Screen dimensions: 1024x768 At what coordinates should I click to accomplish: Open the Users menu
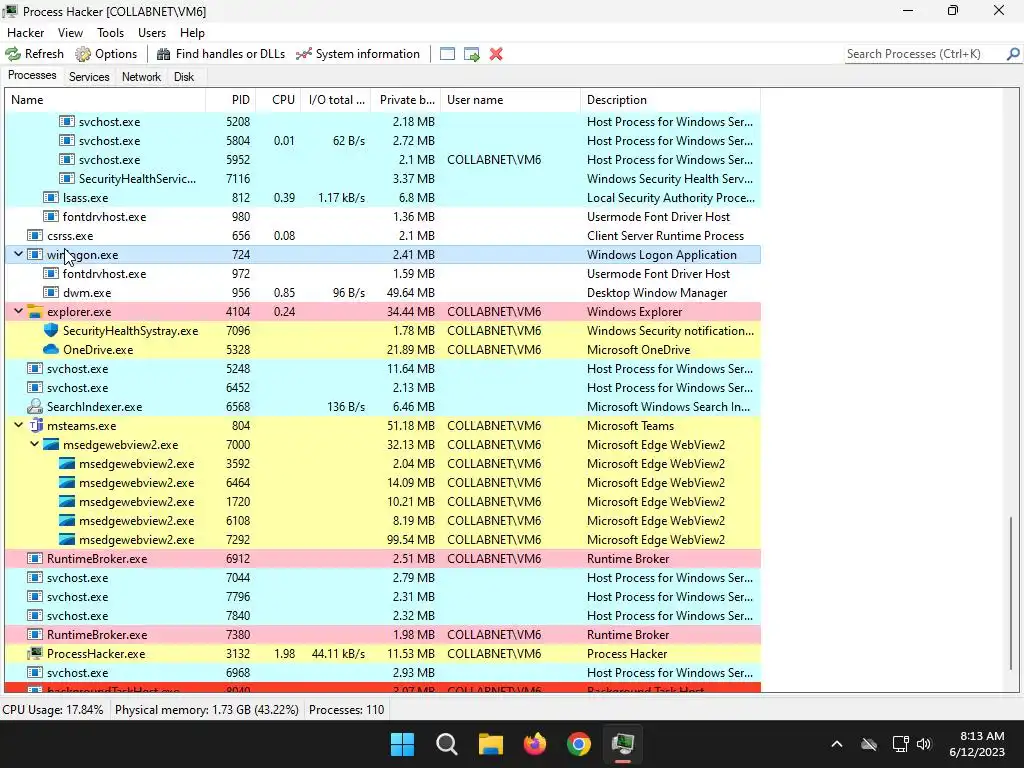click(152, 33)
